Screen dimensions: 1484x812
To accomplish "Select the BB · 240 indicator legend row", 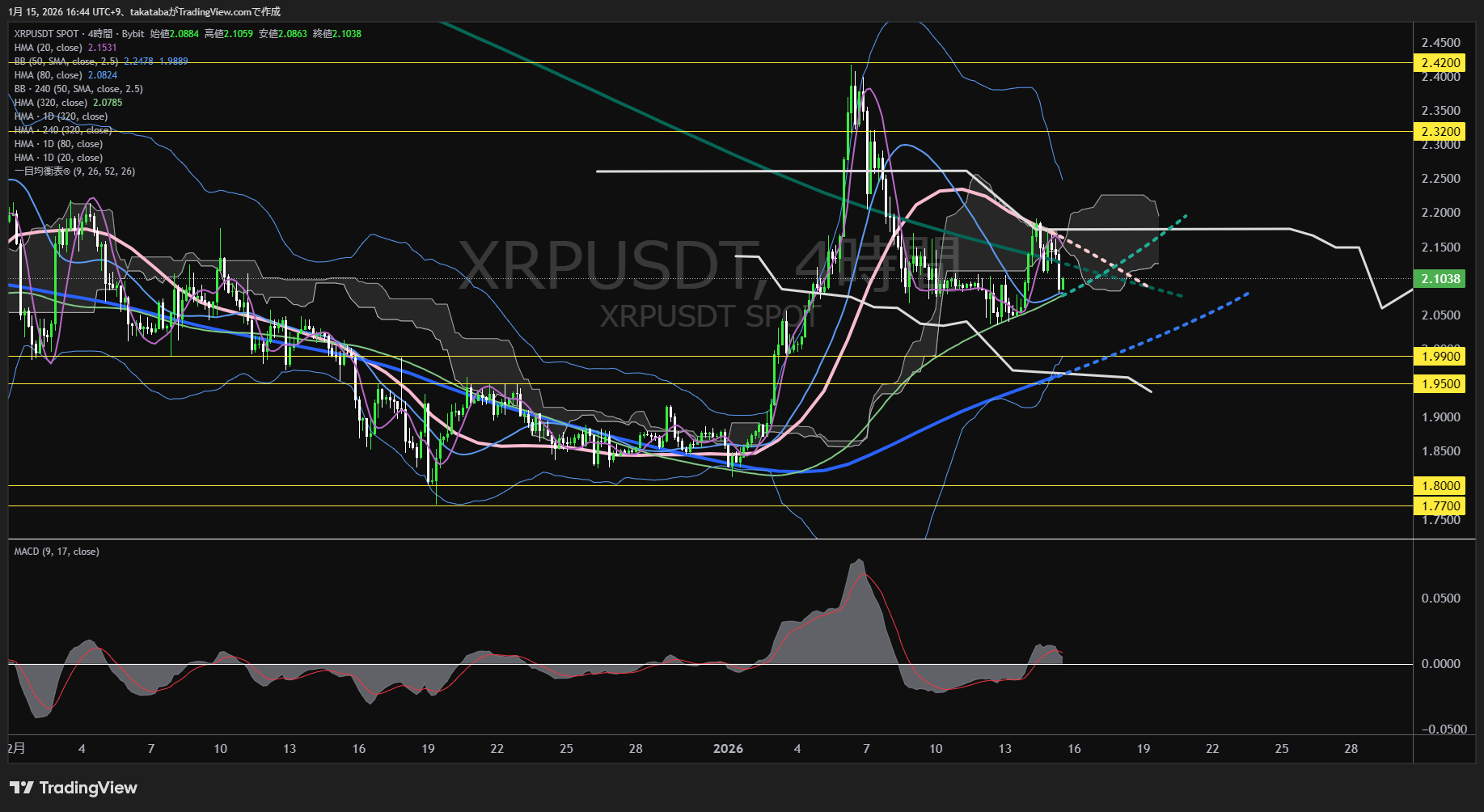I will click(x=78, y=89).
